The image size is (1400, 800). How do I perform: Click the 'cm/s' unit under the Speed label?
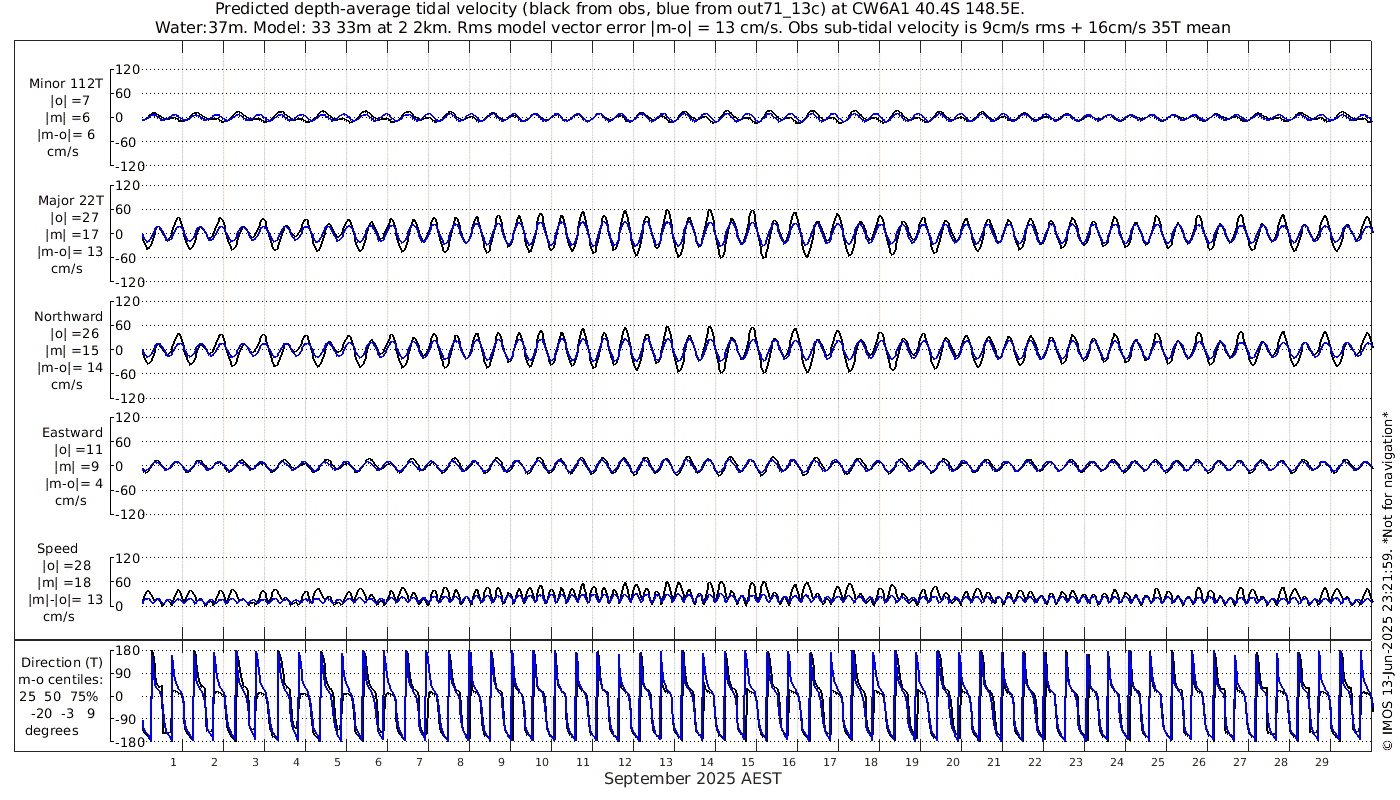point(59,617)
